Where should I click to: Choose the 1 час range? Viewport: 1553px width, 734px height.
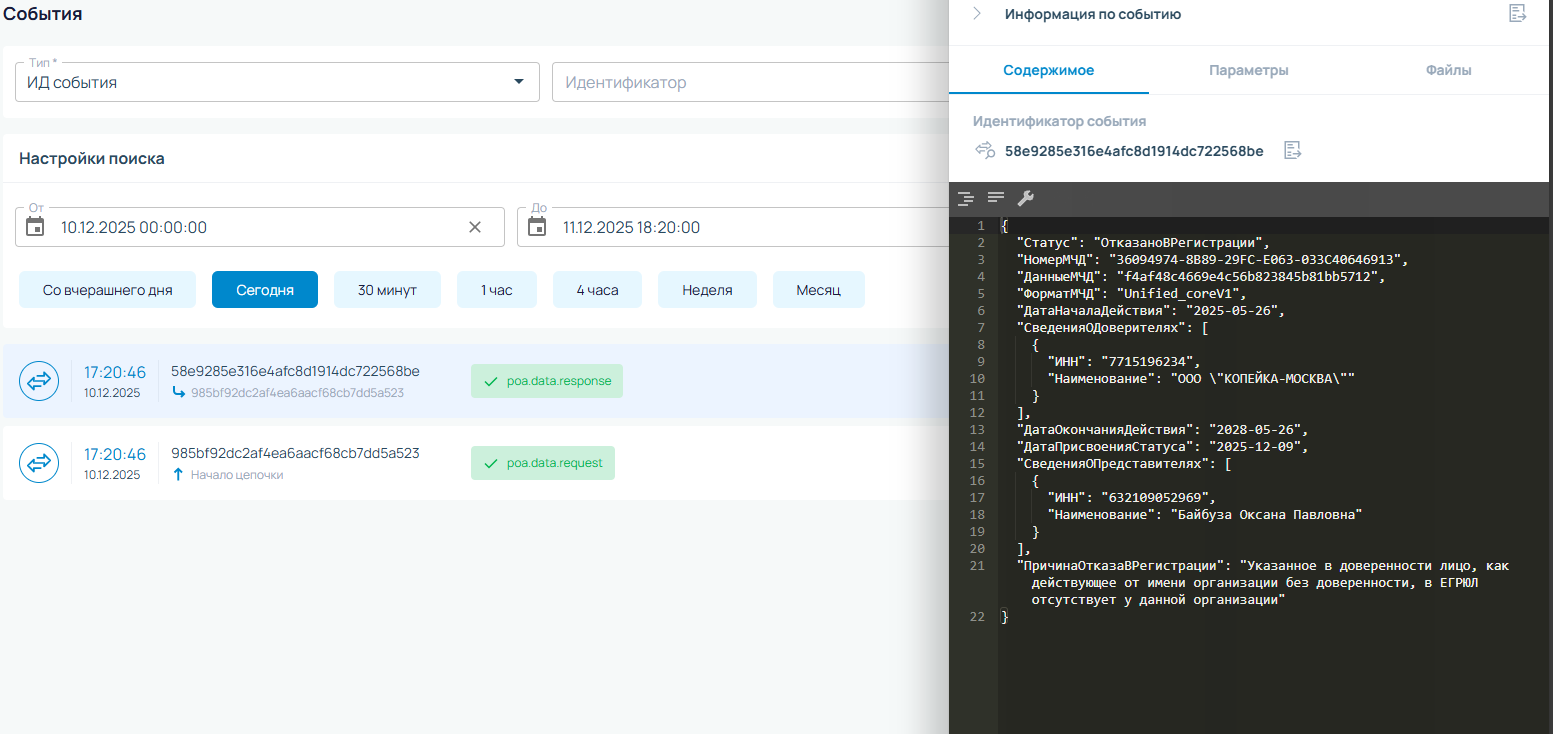coord(497,290)
